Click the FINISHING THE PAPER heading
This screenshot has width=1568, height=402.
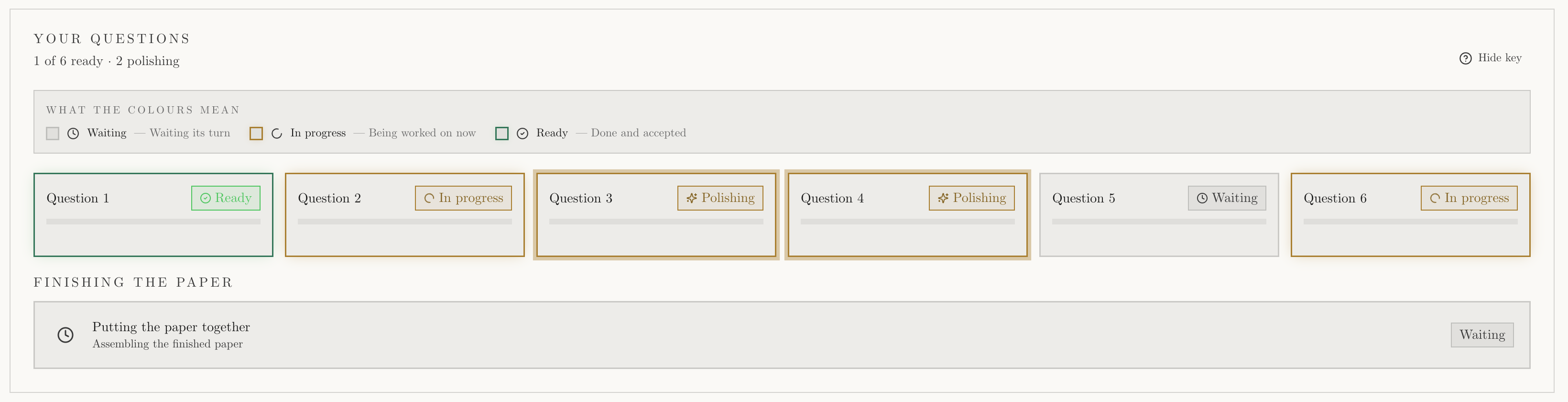click(x=133, y=283)
